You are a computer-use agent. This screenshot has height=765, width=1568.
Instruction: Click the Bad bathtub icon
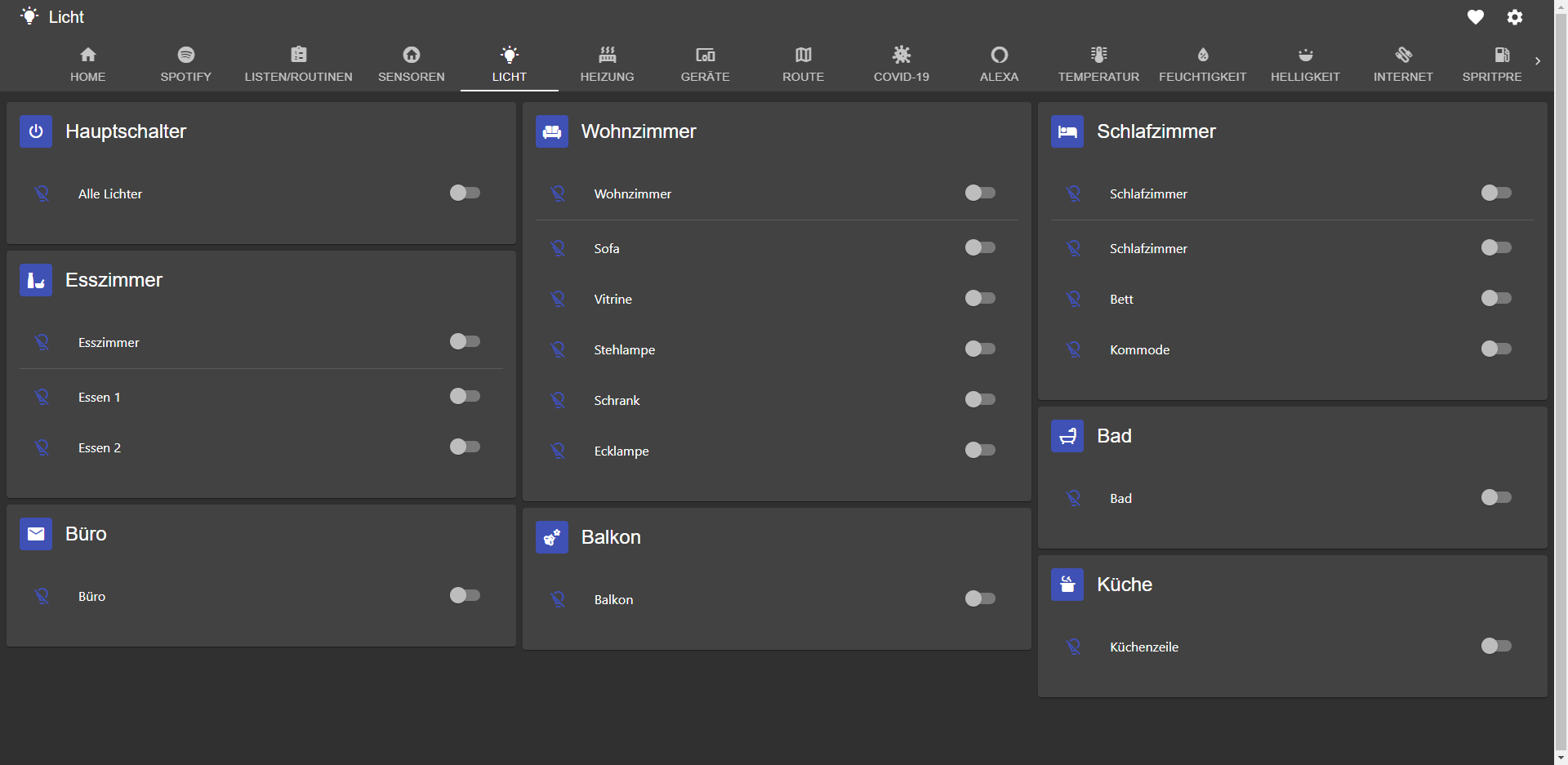pos(1067,436)
